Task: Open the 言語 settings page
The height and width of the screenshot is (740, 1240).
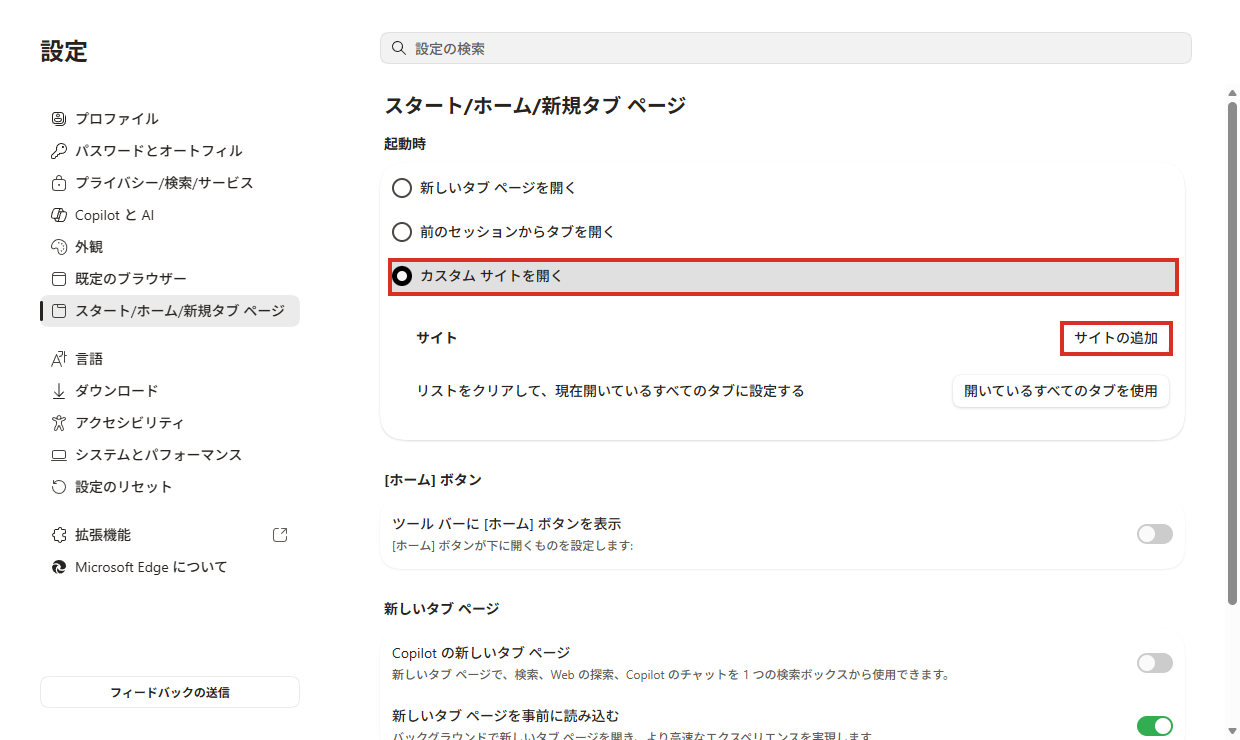Action: 170,359
